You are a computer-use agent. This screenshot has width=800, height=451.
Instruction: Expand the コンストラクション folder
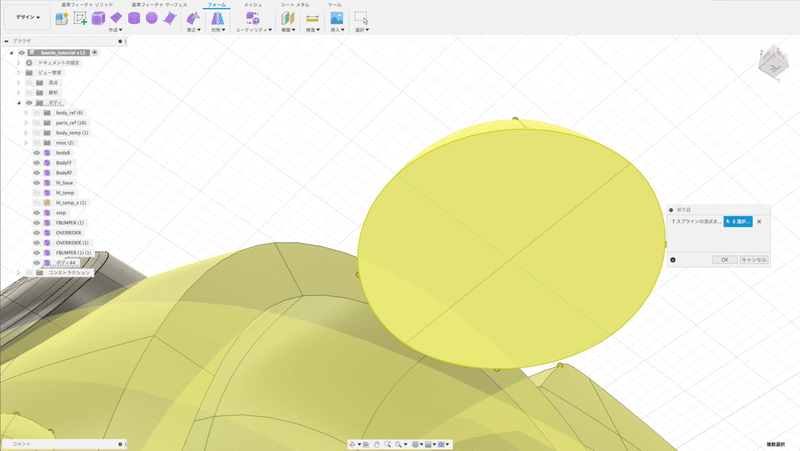coord(19,272)
